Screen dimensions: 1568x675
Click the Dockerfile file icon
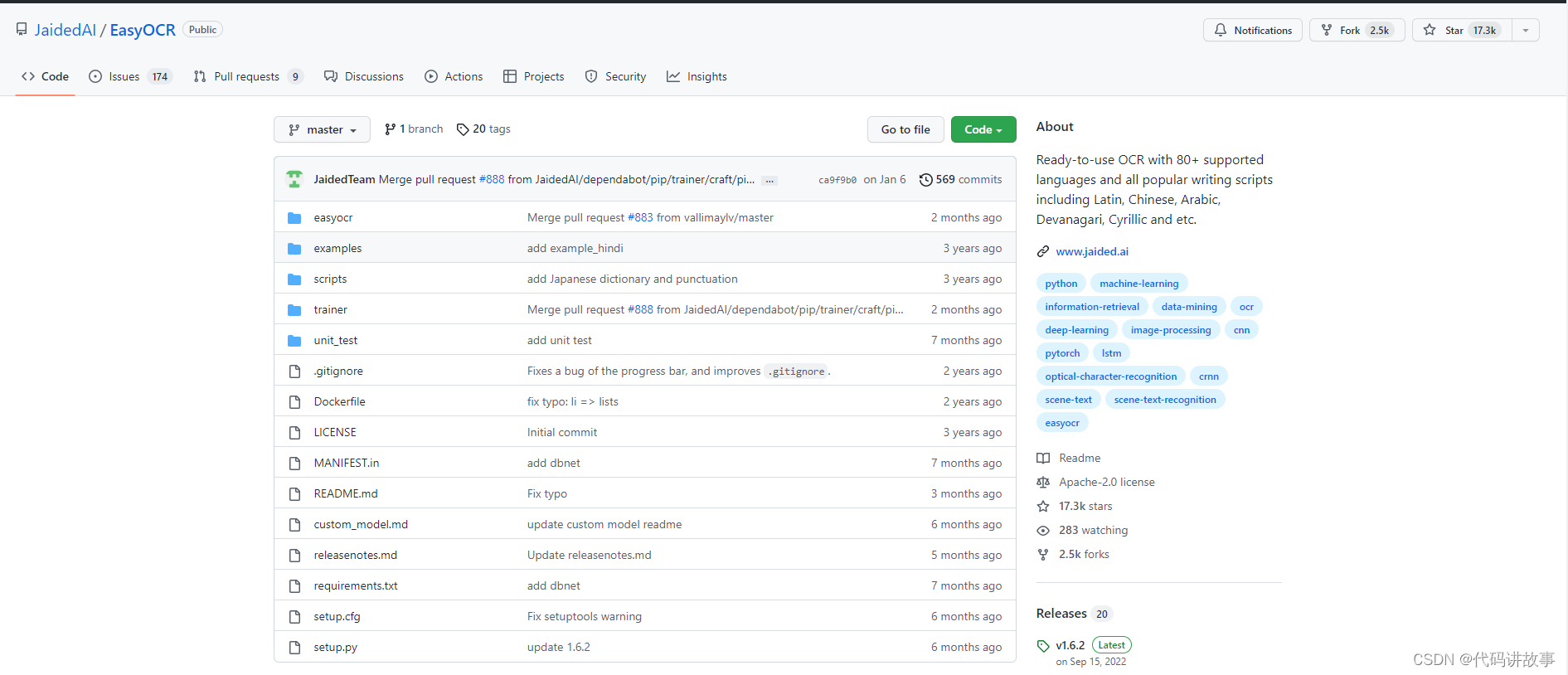pyautogui.click(x=294, y=402)
